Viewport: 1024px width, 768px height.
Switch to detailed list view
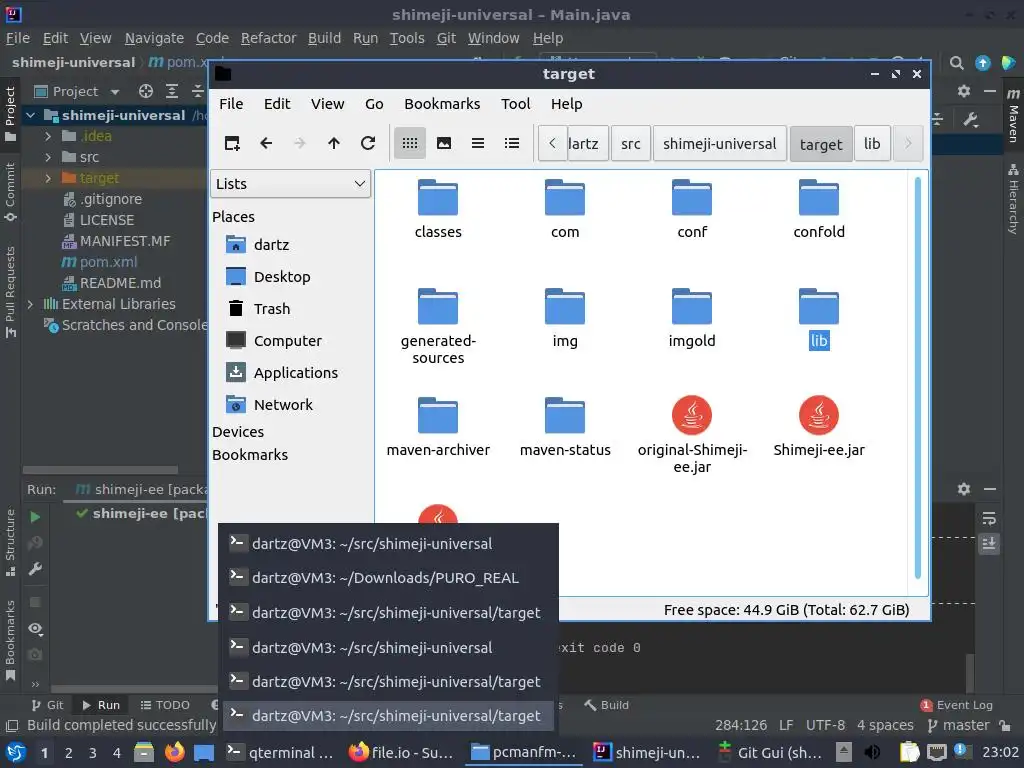[512, 143]
